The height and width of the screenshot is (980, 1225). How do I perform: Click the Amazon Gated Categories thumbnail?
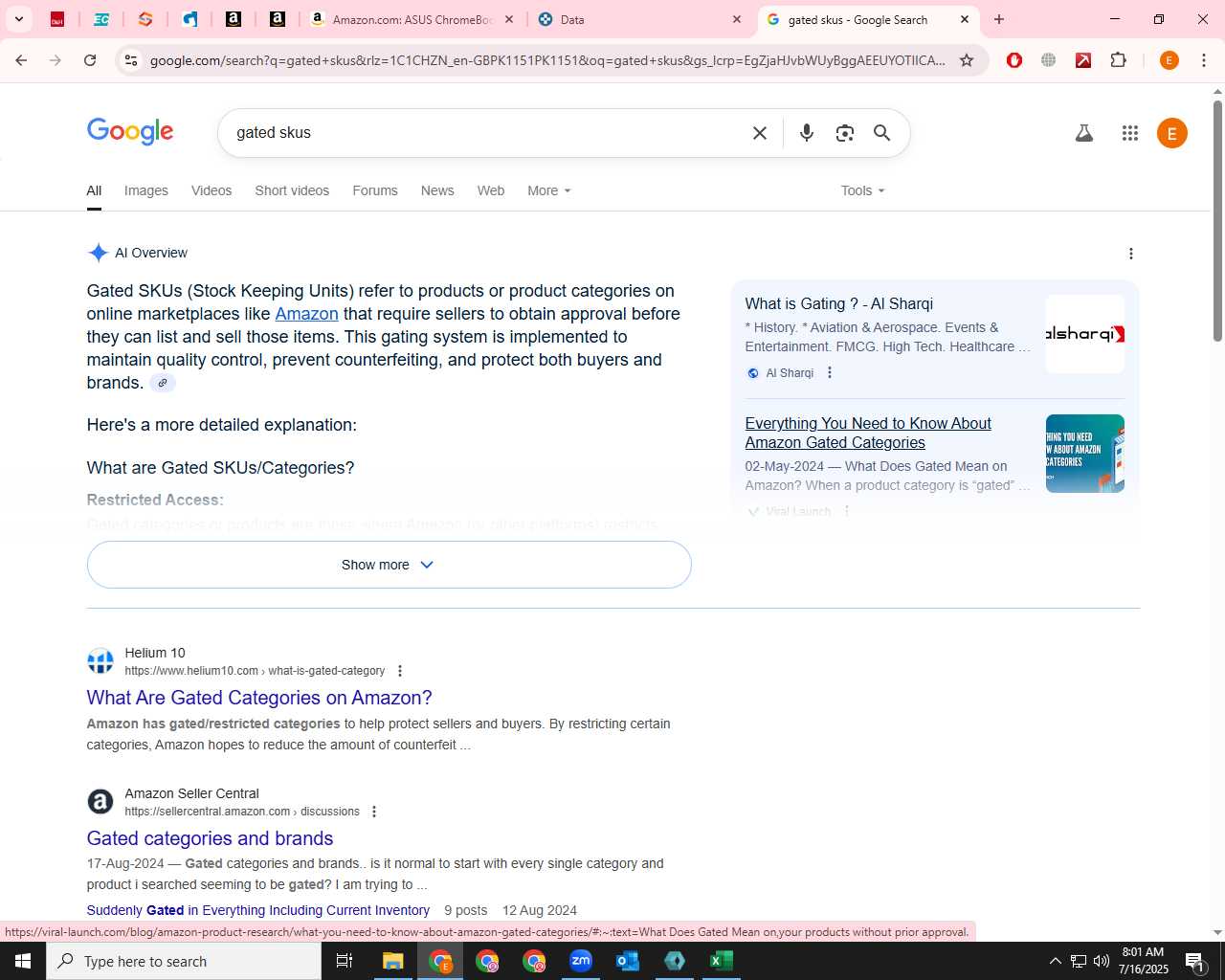pos(1084,454)
